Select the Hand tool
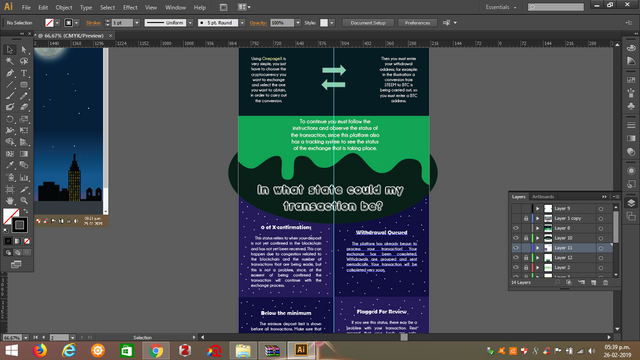This screenshot has height=360, width=640. point(10,201)
